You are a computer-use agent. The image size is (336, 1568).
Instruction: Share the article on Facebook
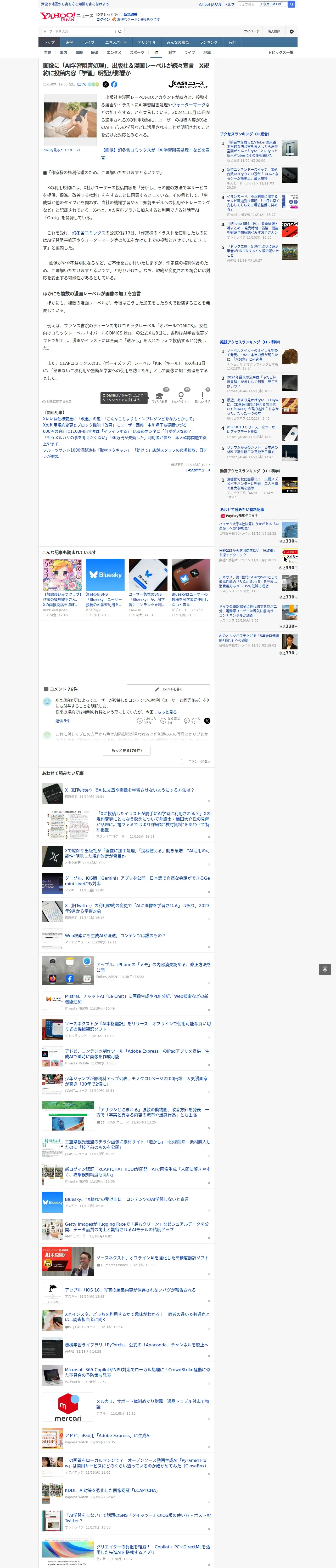pos(114,85)
